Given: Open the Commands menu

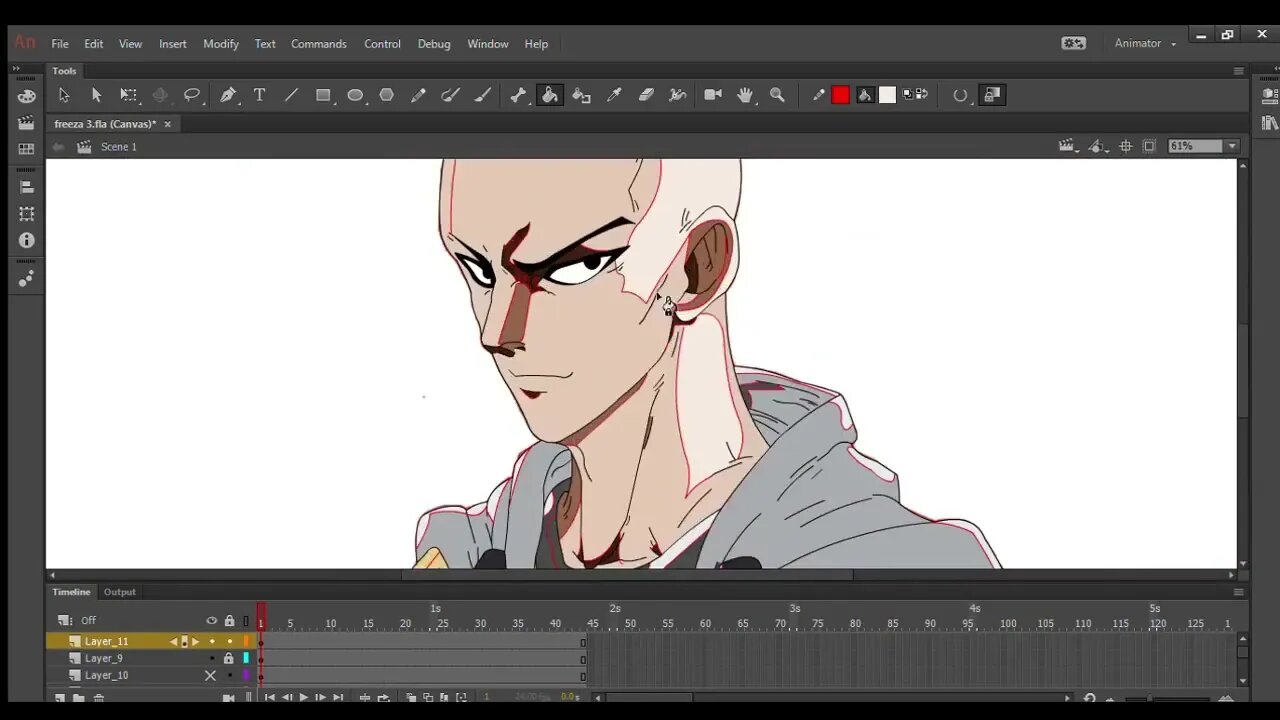Looking at the screenshot, I should [x=319, y=44].
